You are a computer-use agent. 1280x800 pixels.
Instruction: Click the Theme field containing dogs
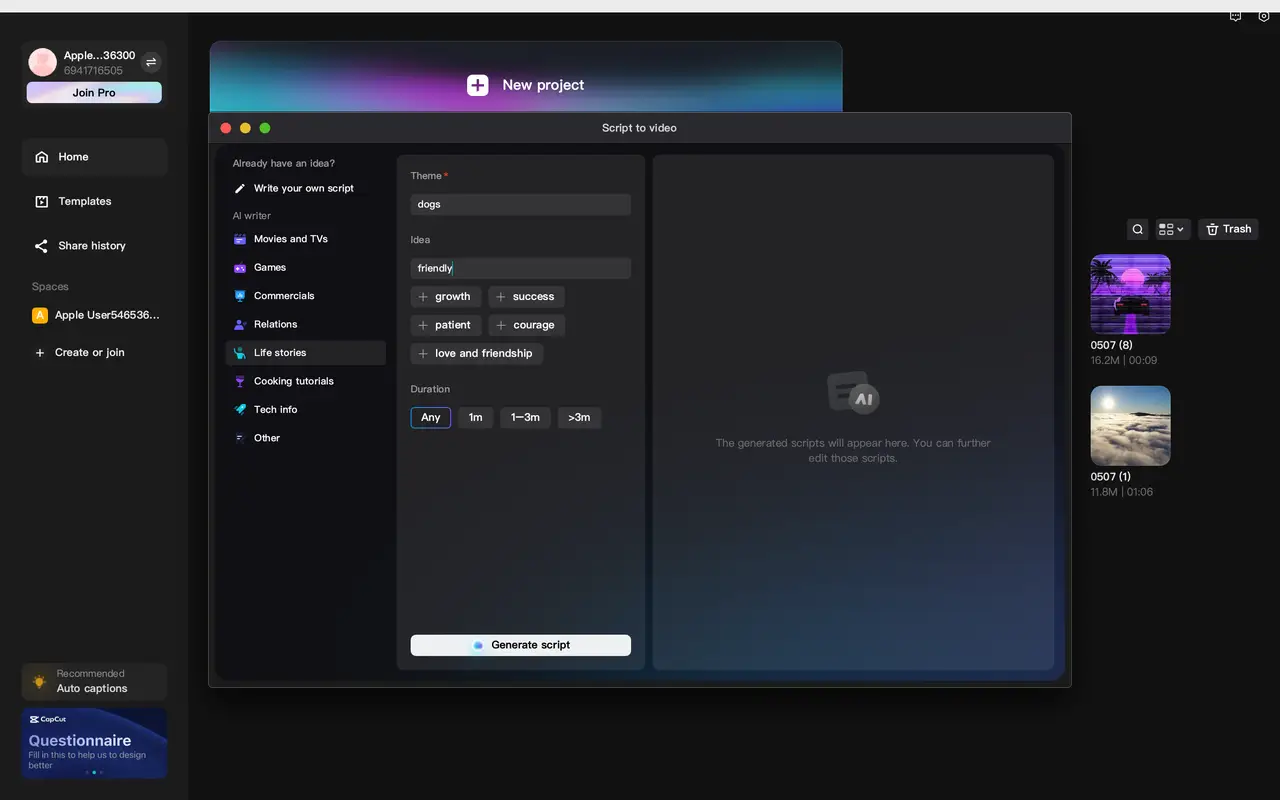click(x=521, y=204)
